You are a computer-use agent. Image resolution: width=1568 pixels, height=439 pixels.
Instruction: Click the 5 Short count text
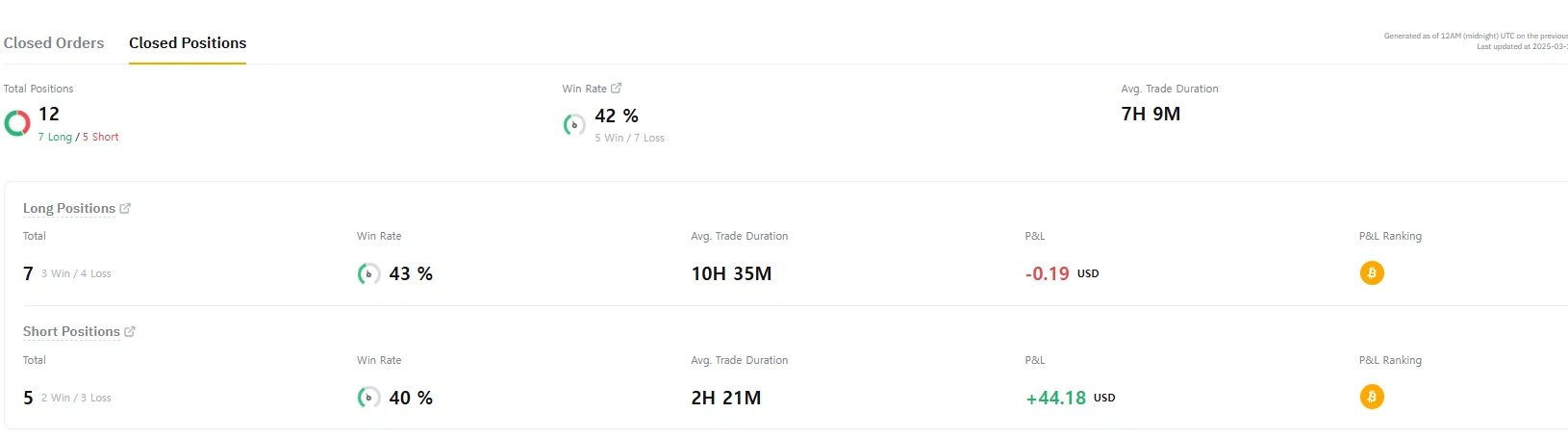(101, 138)
